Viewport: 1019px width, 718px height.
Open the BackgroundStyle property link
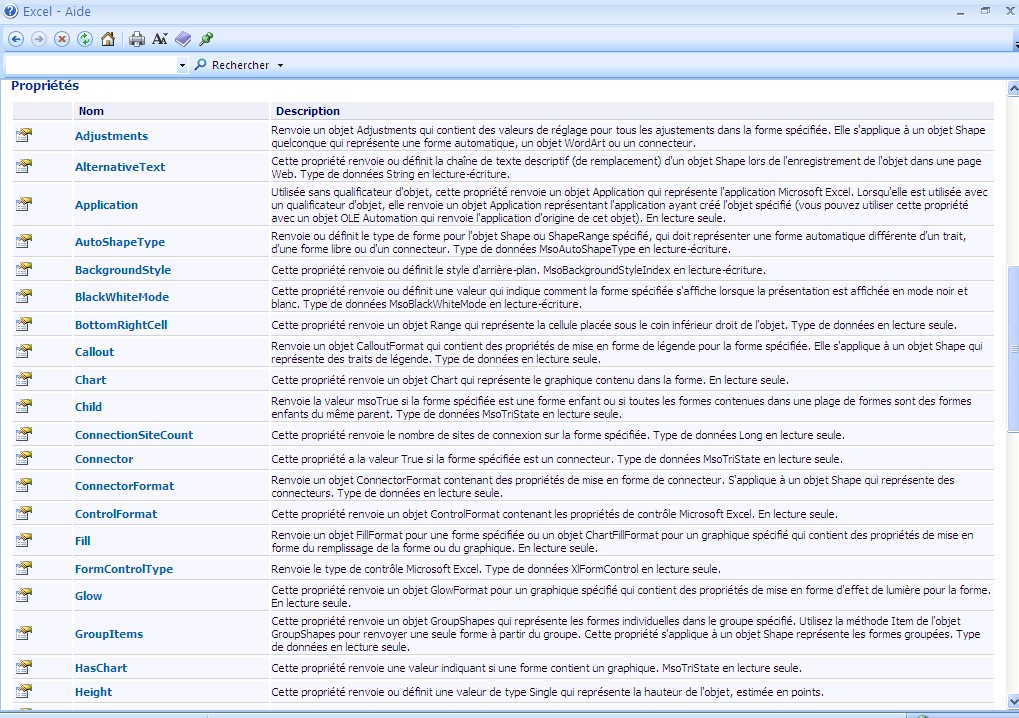[123, 270]
